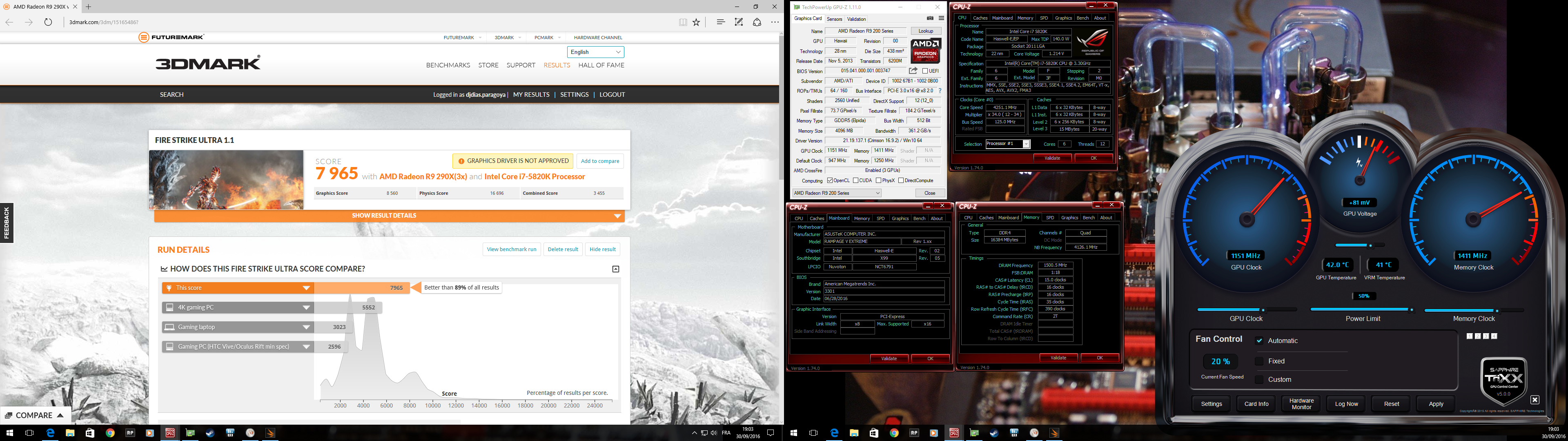
Task: Open GPU selection dropdown in GPU-Z
Action: click(837, 193)
